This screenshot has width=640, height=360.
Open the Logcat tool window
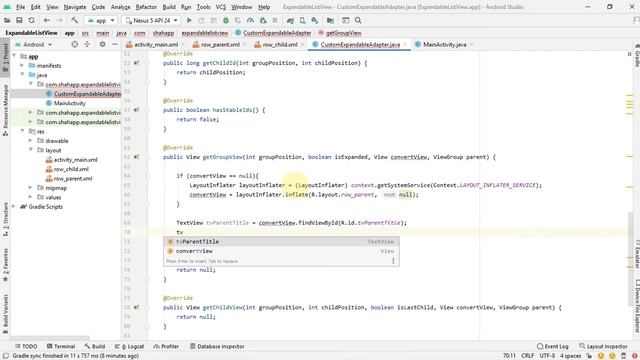(x=130, y=346)
